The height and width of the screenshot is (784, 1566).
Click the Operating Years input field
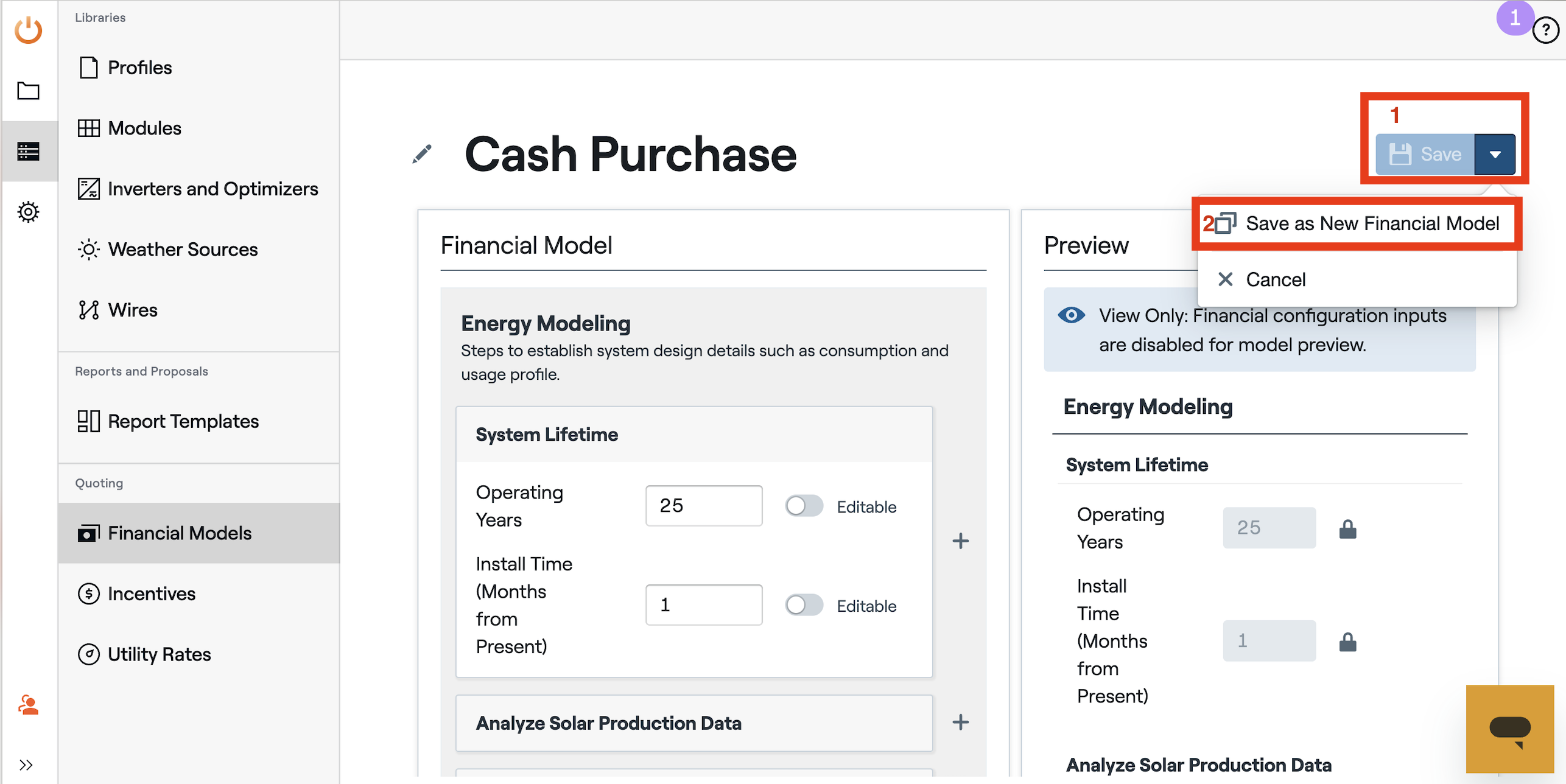point(703,506)
